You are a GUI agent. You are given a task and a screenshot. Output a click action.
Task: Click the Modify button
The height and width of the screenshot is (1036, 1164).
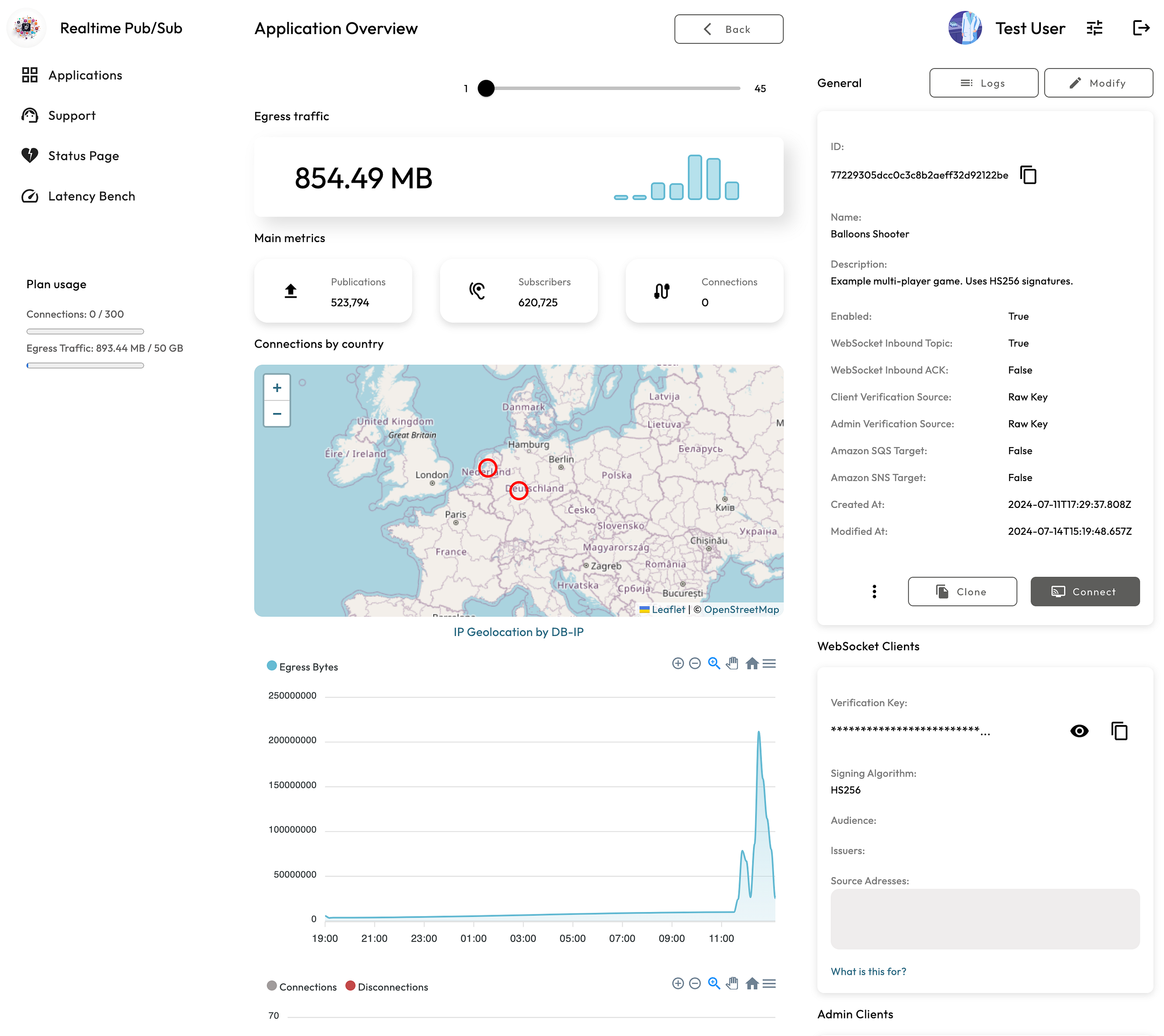point(1098,83)
